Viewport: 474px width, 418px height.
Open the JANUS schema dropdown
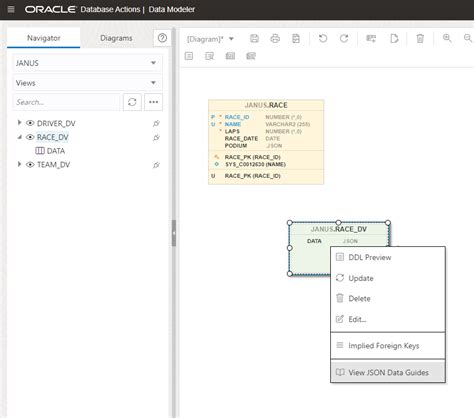(87, 63)
